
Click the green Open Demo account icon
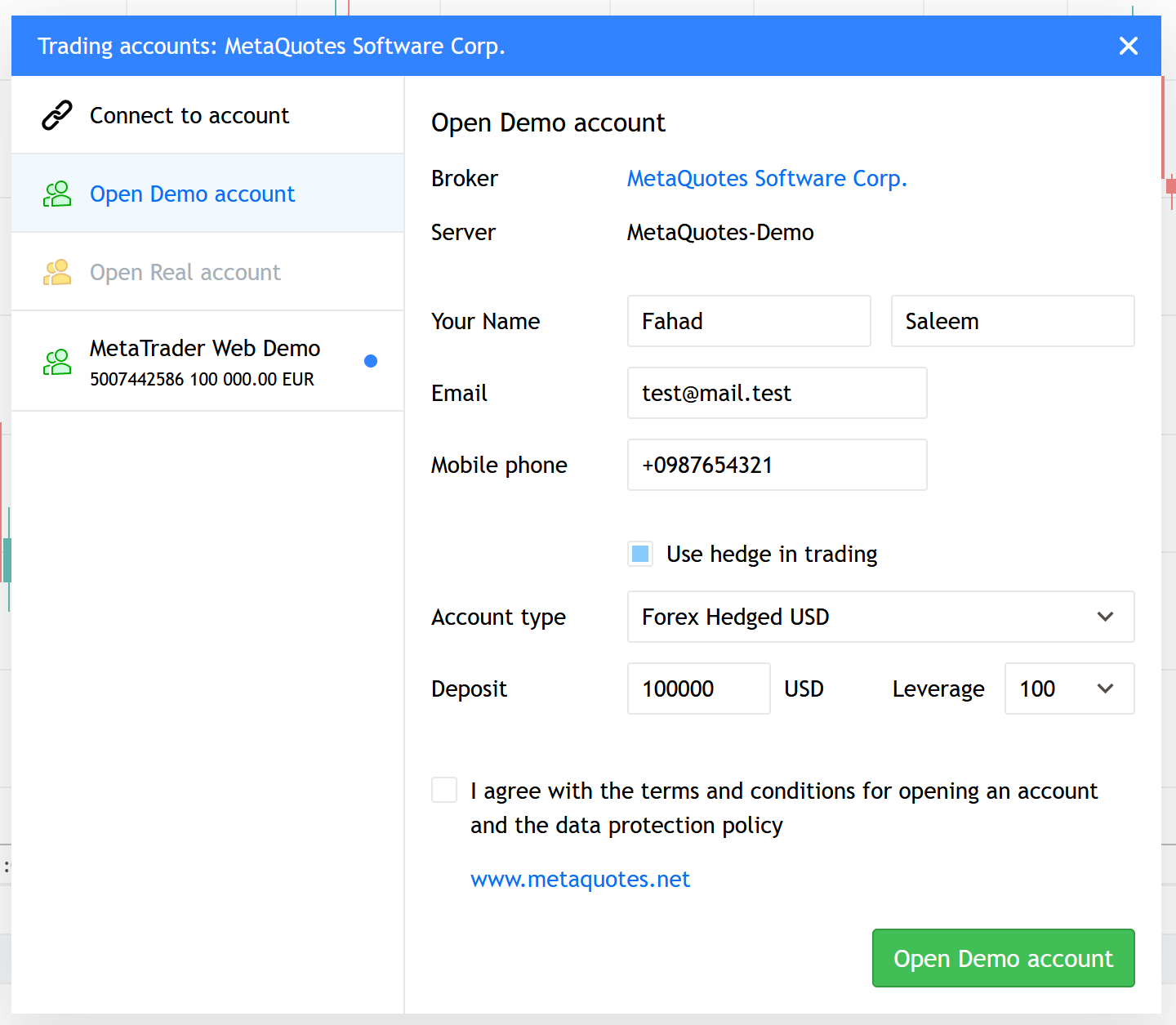57,194
